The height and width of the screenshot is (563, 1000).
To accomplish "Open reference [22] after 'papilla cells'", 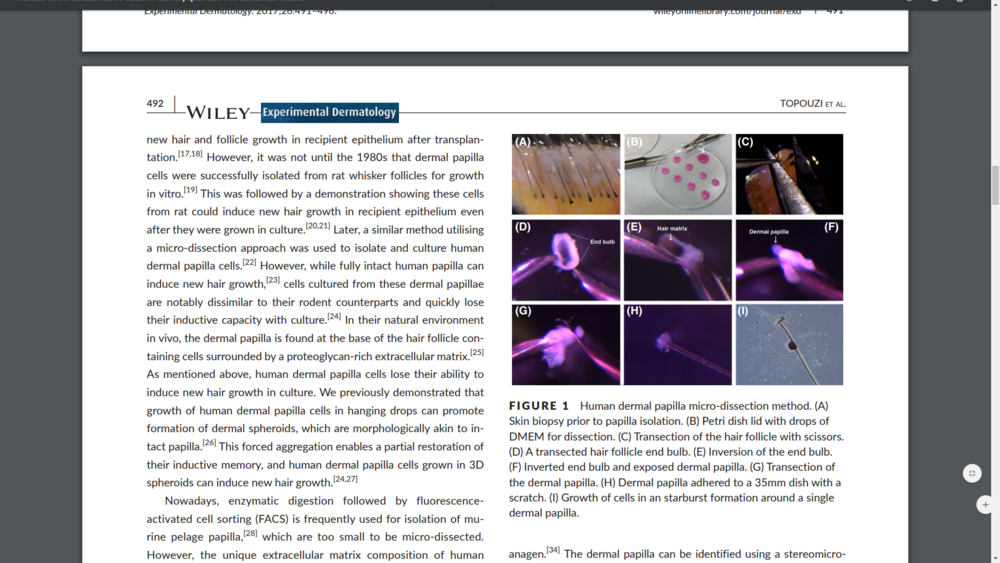I will [x=249, y=262].
